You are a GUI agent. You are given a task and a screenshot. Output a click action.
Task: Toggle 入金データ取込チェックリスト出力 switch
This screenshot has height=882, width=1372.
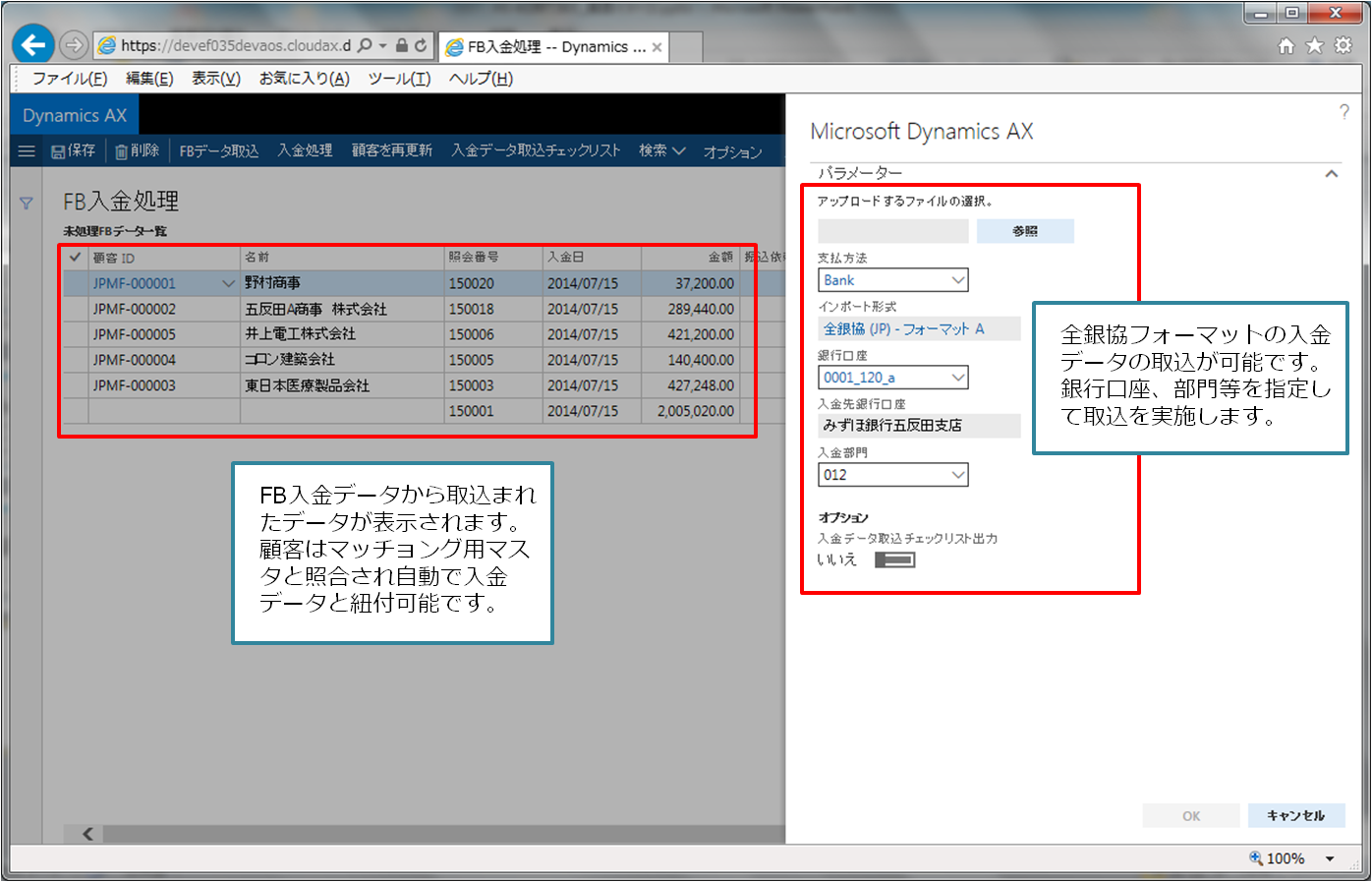click(x=895, y=559)
